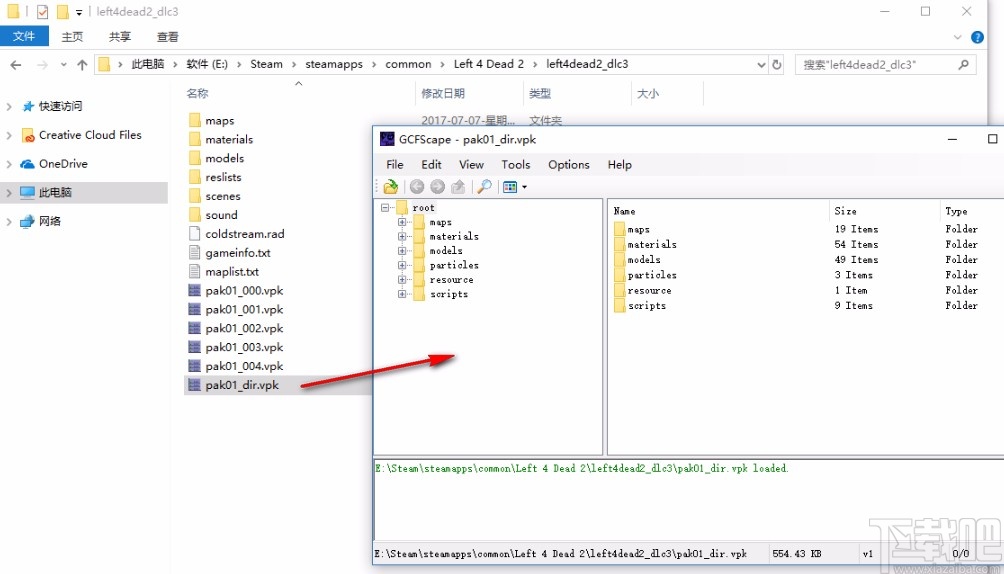Image resolution: width=1004 pixels, height=574 pixels.
Task: Open the File menu in GCFScape
Action: pos(395,165)
